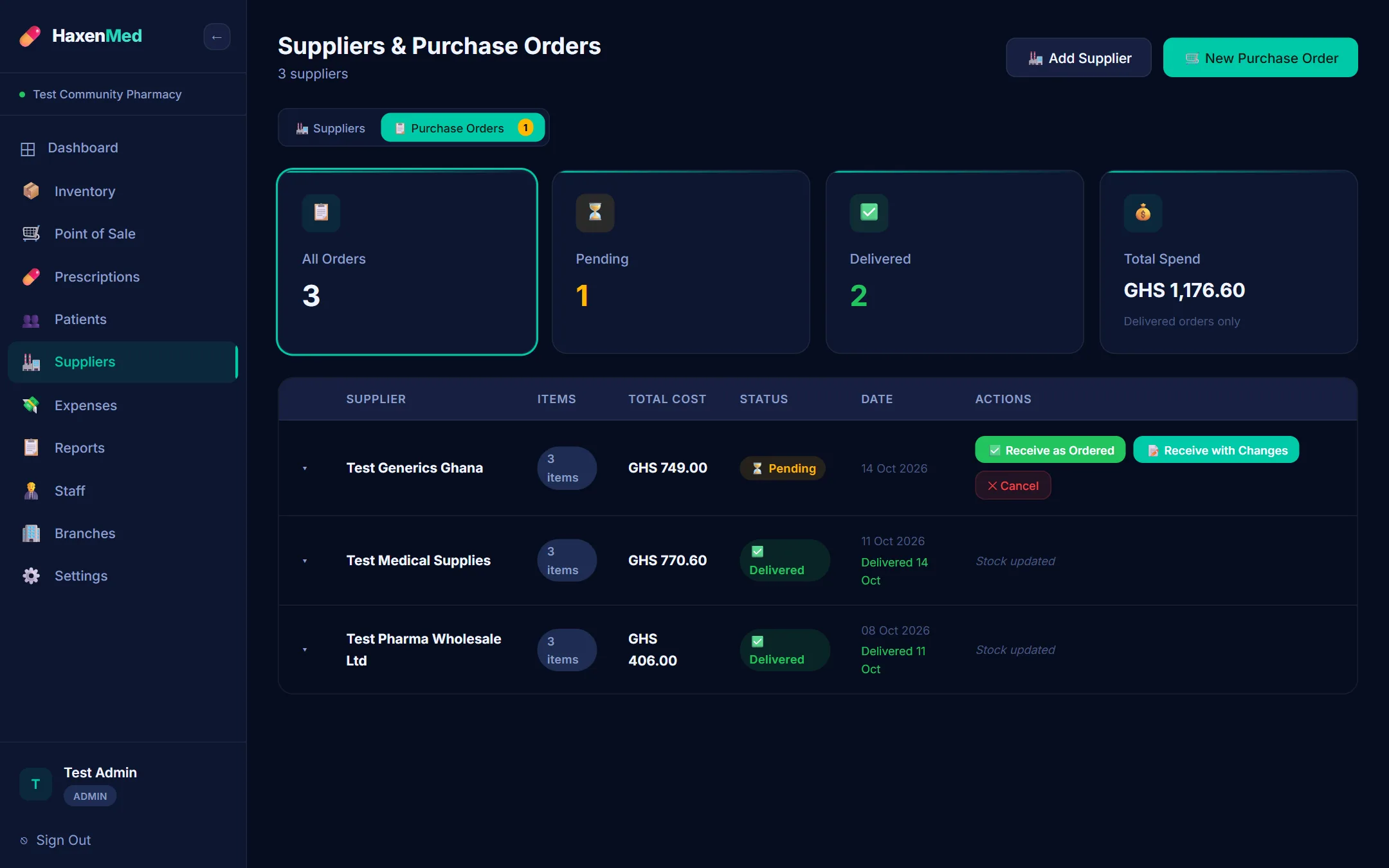This screenshot has height=868, width=1389.
Task: Click Add Supplier button
Action: click(x=1078, y=58)
